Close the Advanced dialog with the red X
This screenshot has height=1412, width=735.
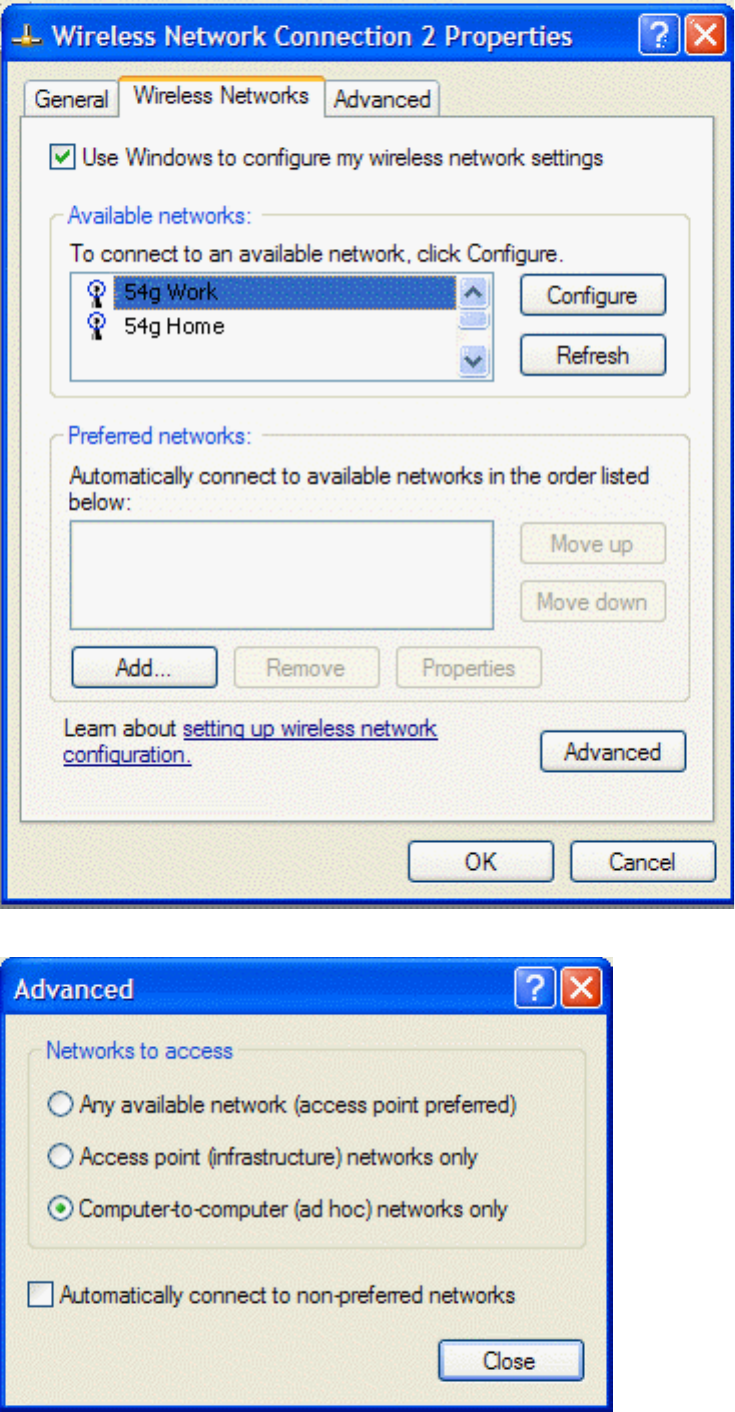click(x=582, y=989)
